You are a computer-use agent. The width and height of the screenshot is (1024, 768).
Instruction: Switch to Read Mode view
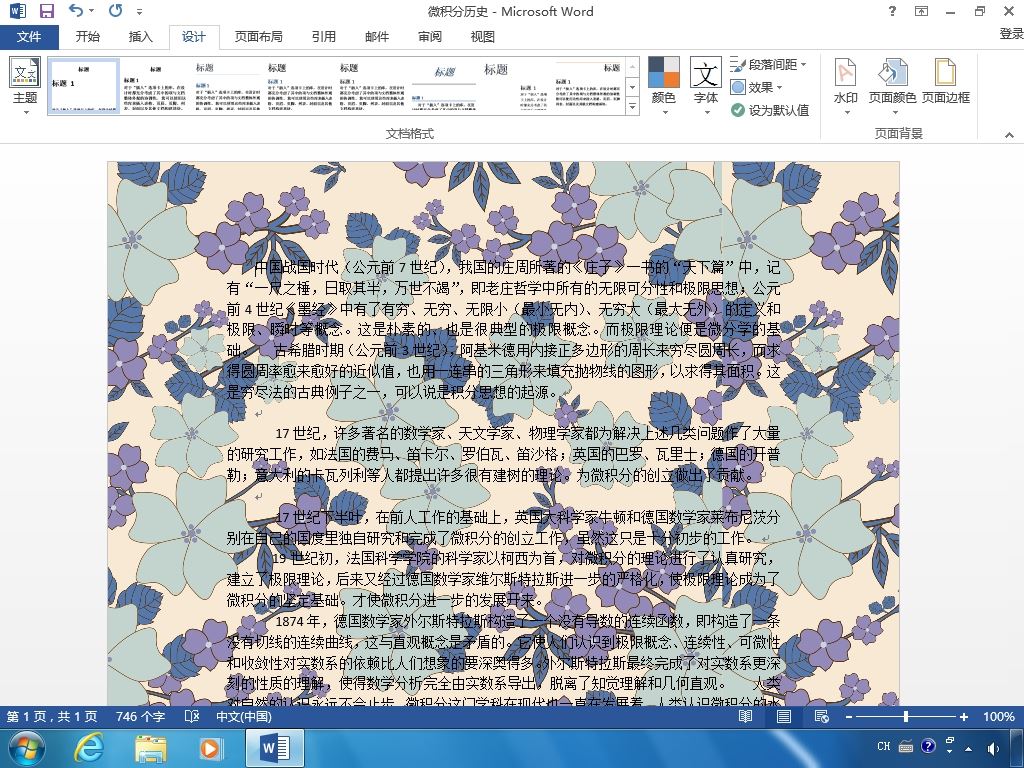coord(745,716)
